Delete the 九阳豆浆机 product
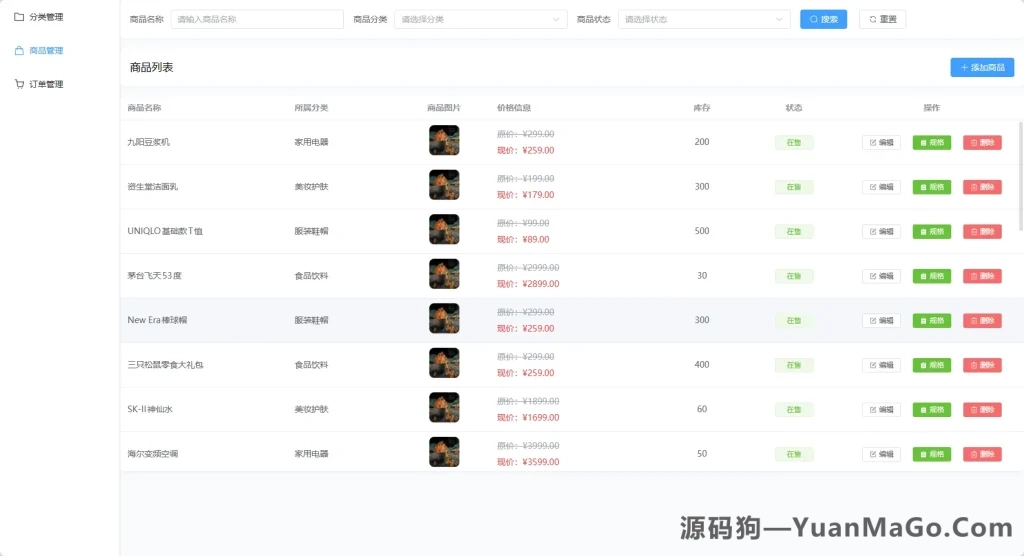Screen dimensions: 1024x556 pyautogui.click(x=982, y=142)
